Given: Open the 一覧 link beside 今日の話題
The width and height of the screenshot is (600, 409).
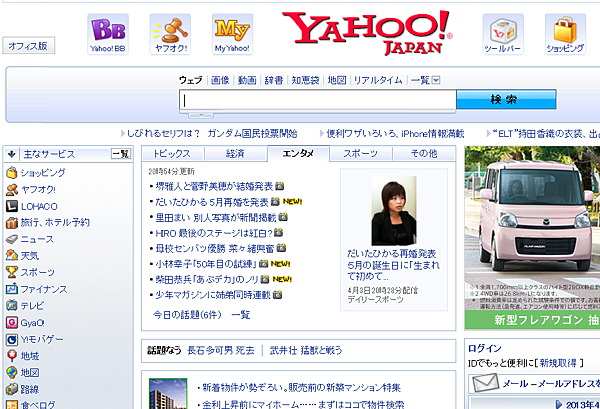Looking at the screenshot, I should pyautogui.click(x=241, y=315).
